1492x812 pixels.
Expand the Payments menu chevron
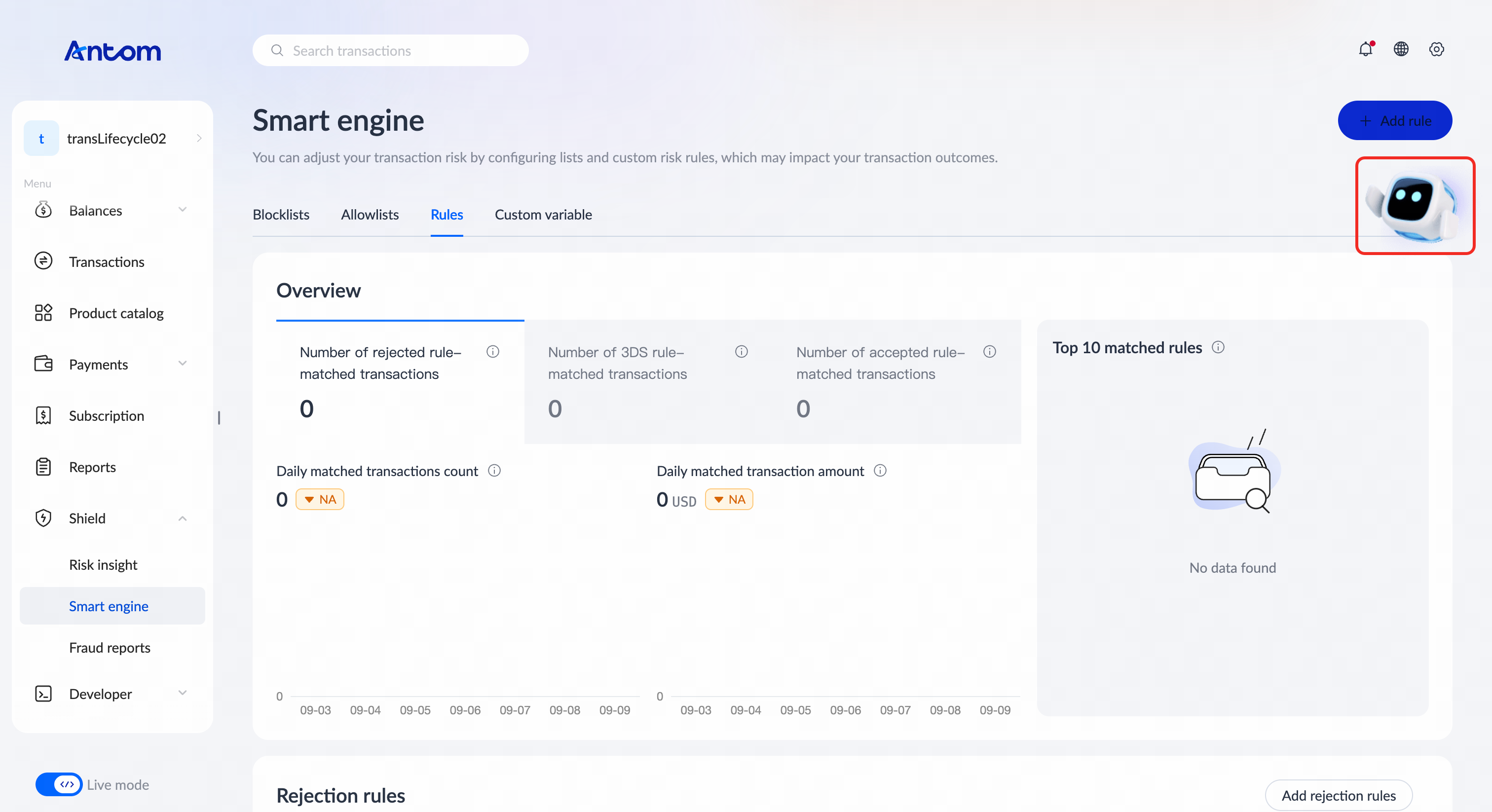pyautogui.click(x=183, y=364)
